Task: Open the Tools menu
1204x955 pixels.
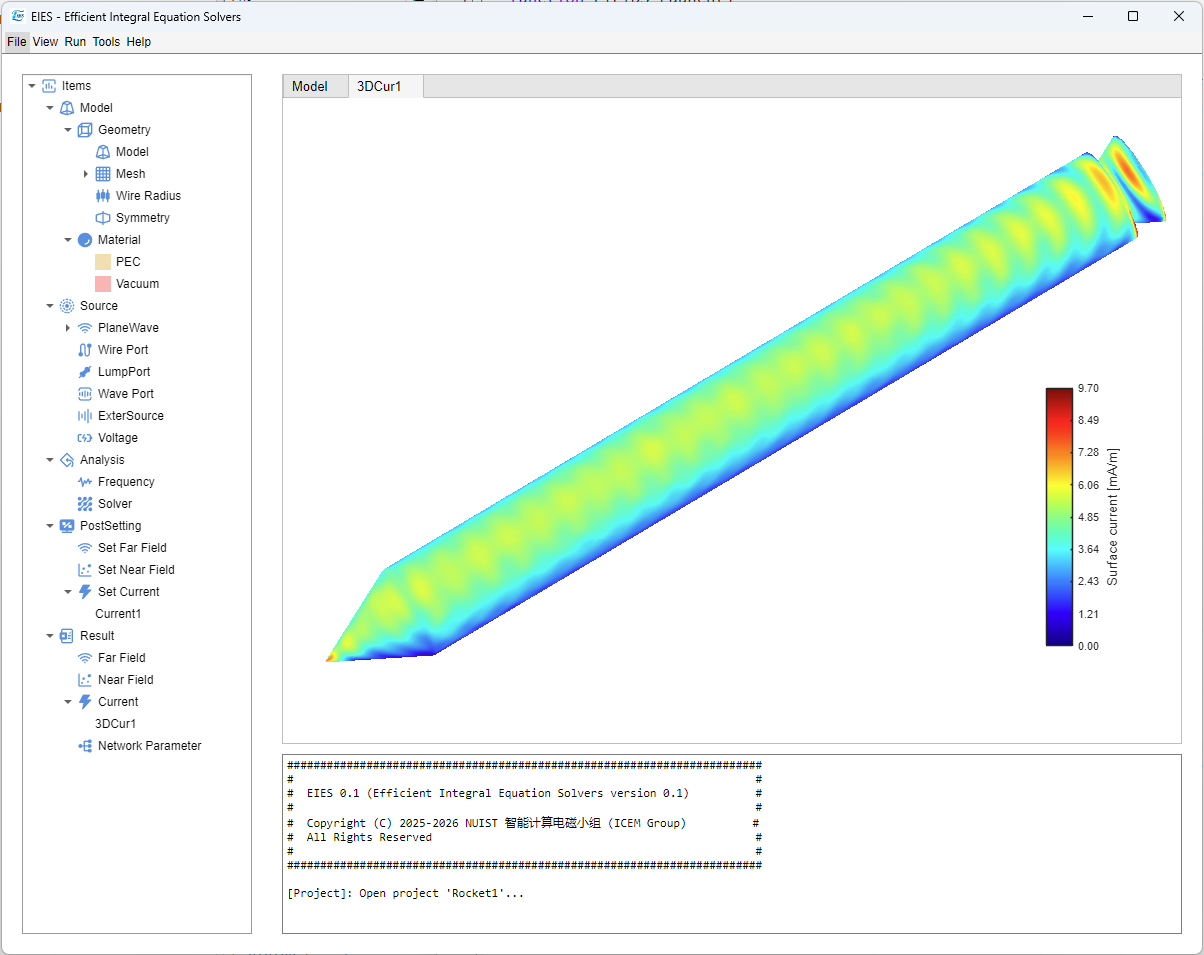Action: coord(106,42)
